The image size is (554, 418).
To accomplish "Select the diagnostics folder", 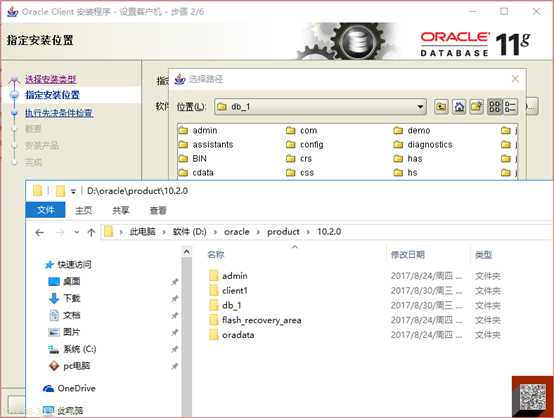I will click(x=423, y=145).
